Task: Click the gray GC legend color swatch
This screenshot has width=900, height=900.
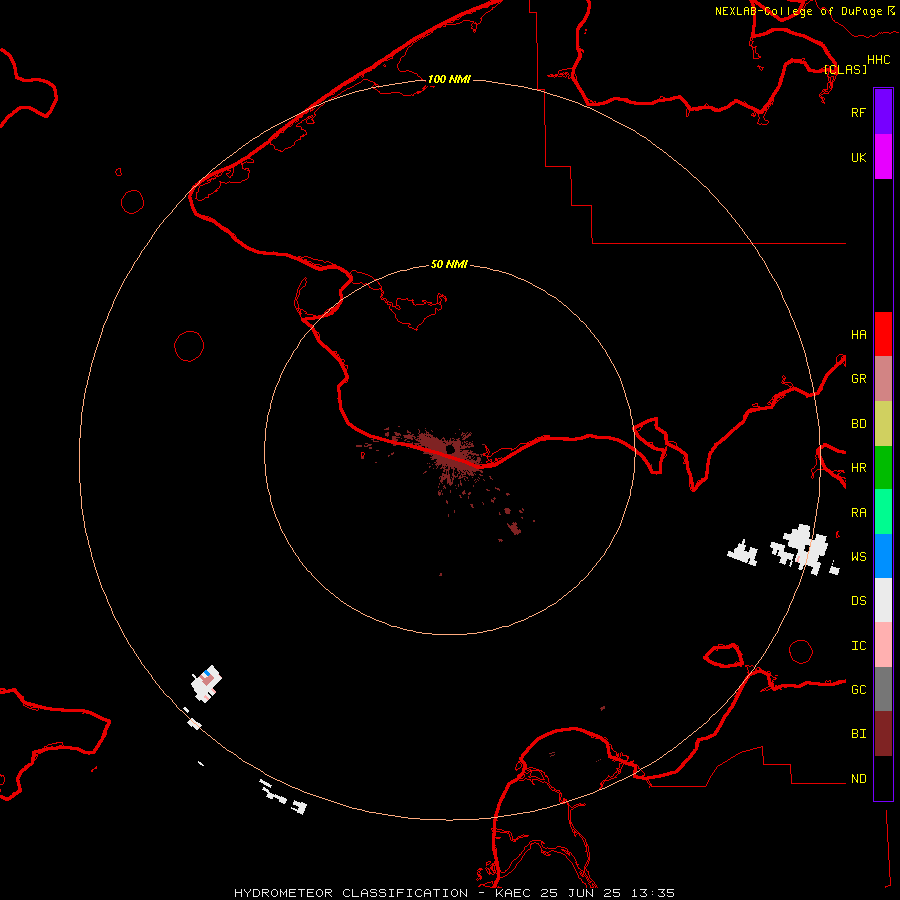Action: 883,689
